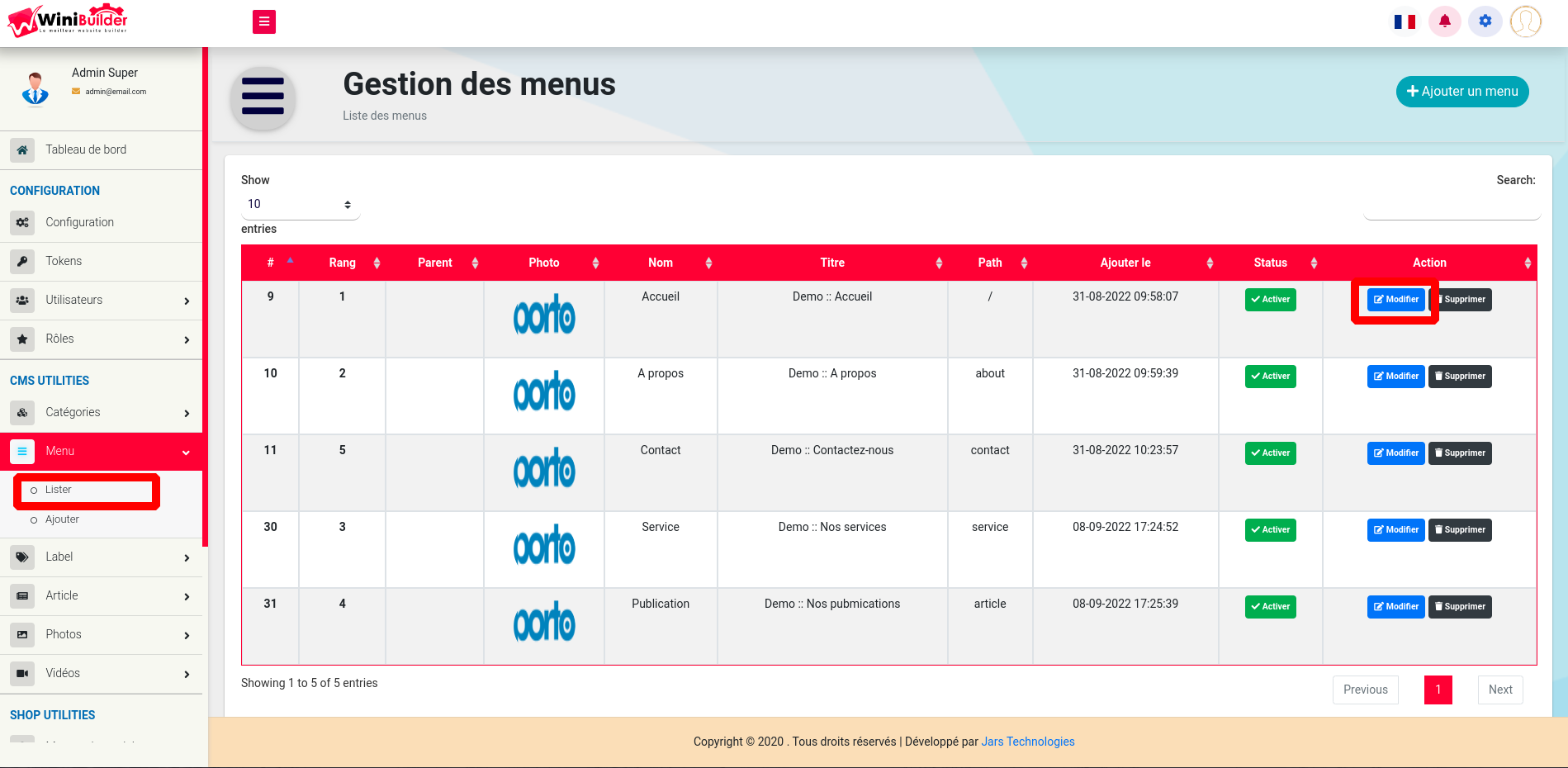Collapse the Menu sidebar section
The image size is (1568, 768).
(x=186, y=453)
